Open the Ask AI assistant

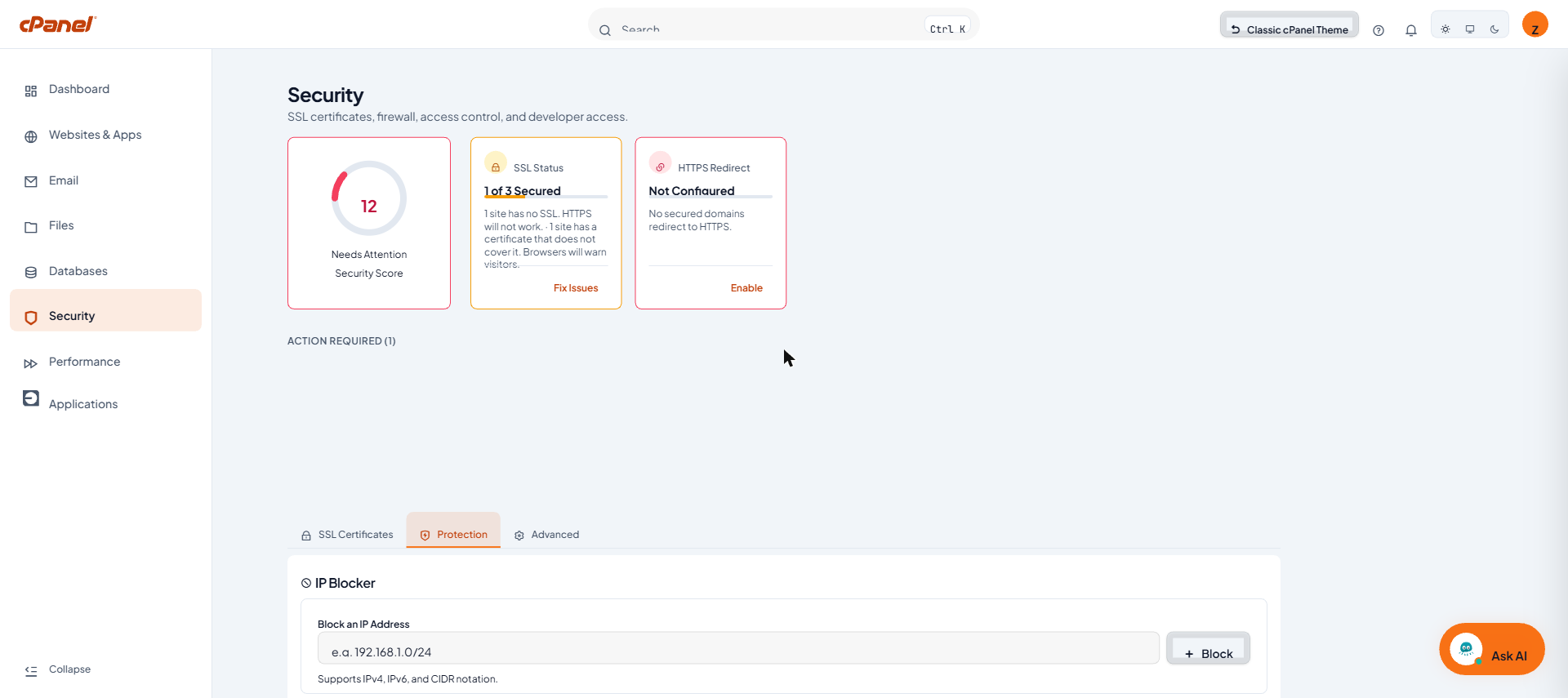[1492, 650]
